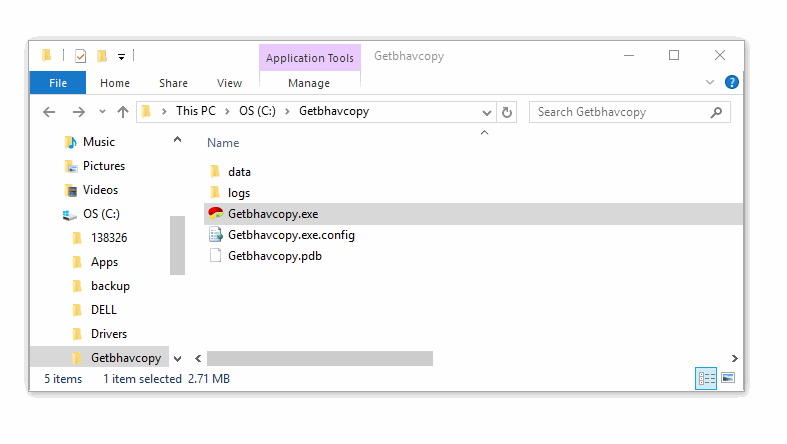Click the Music library icon
This screenshot has width=787, height=444.
[x=71, y=142]
